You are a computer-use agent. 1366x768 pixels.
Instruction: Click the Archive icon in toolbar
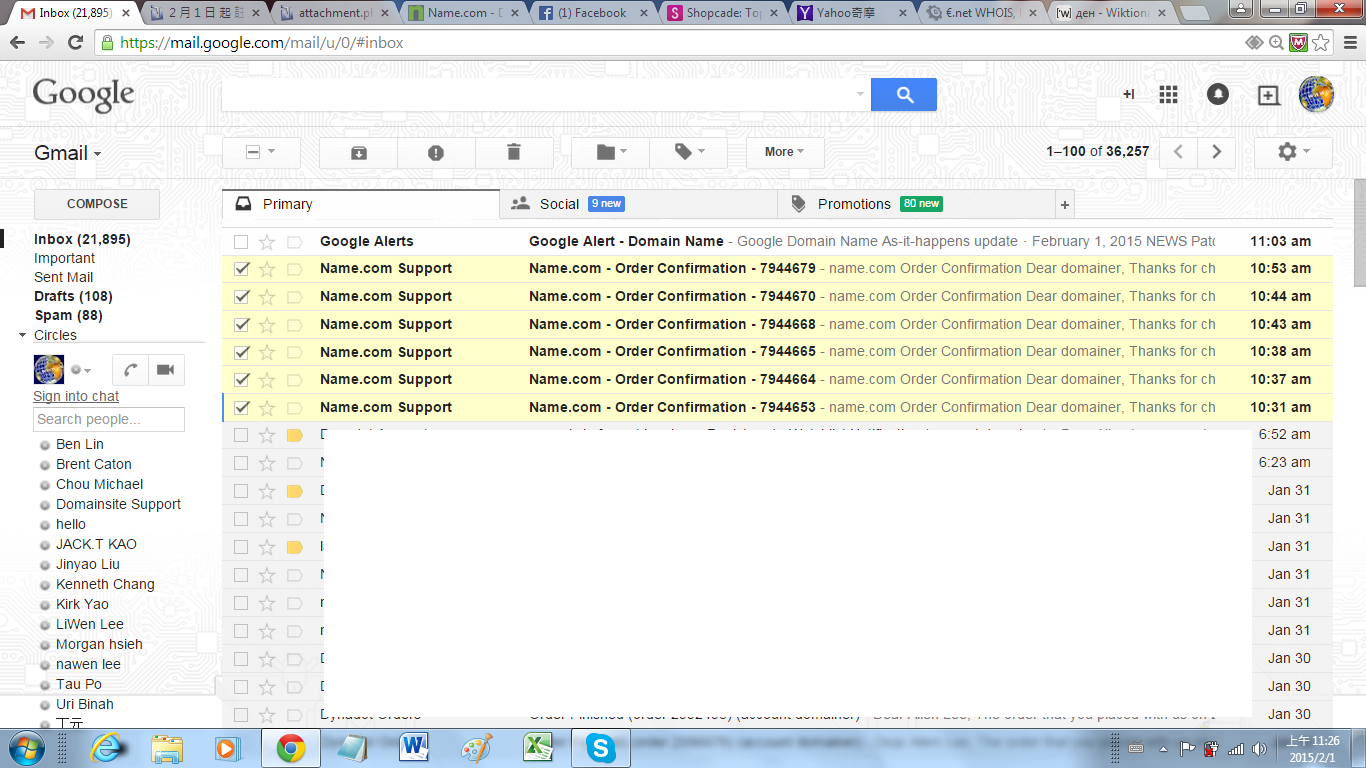pos(358,152)
